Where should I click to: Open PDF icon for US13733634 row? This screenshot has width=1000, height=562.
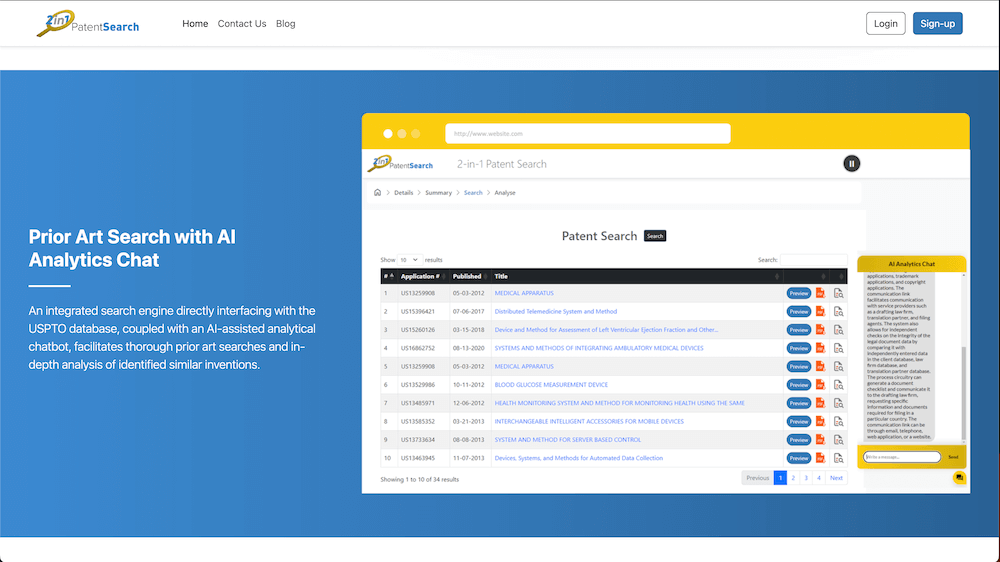point(820,440)
